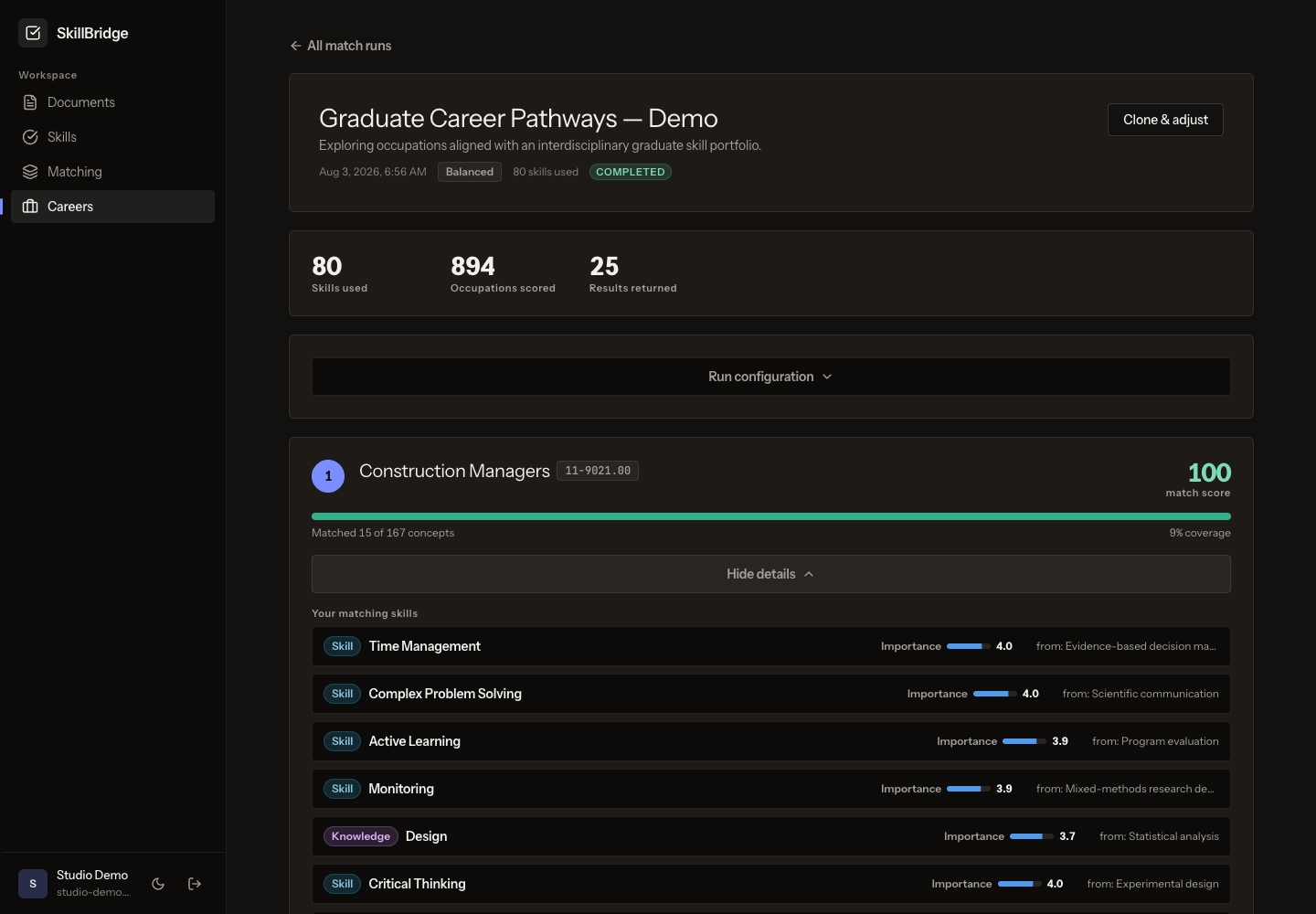Open the Skills section
This screenshot has width=1316, height=914.
tap(112, 137)
